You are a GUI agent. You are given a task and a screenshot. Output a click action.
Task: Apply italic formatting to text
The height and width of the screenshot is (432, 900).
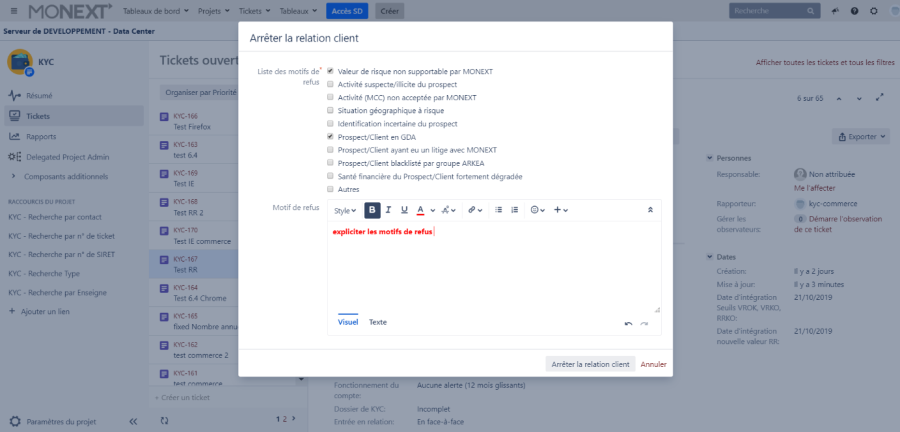(x=388, y=210)
